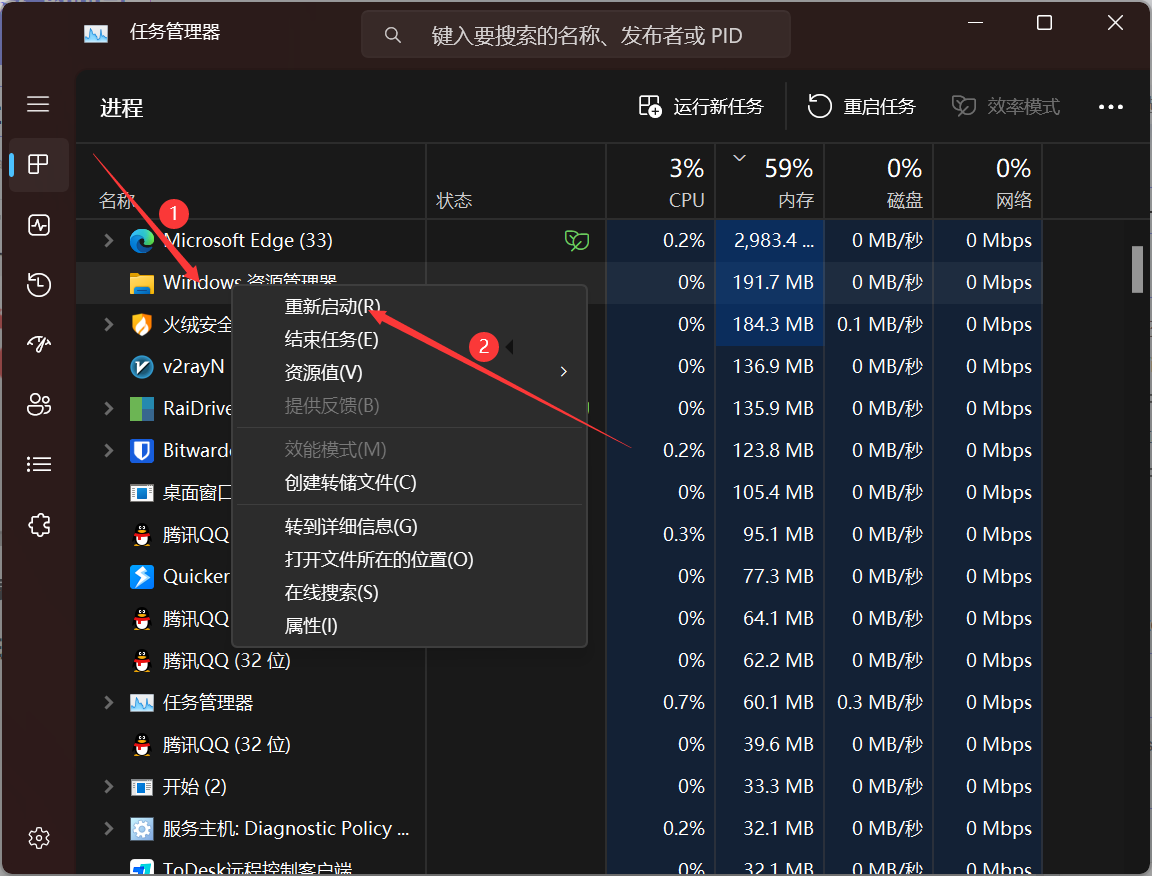Click the search box at the top
Viewport: 1152px width, 876px height.
576,36
